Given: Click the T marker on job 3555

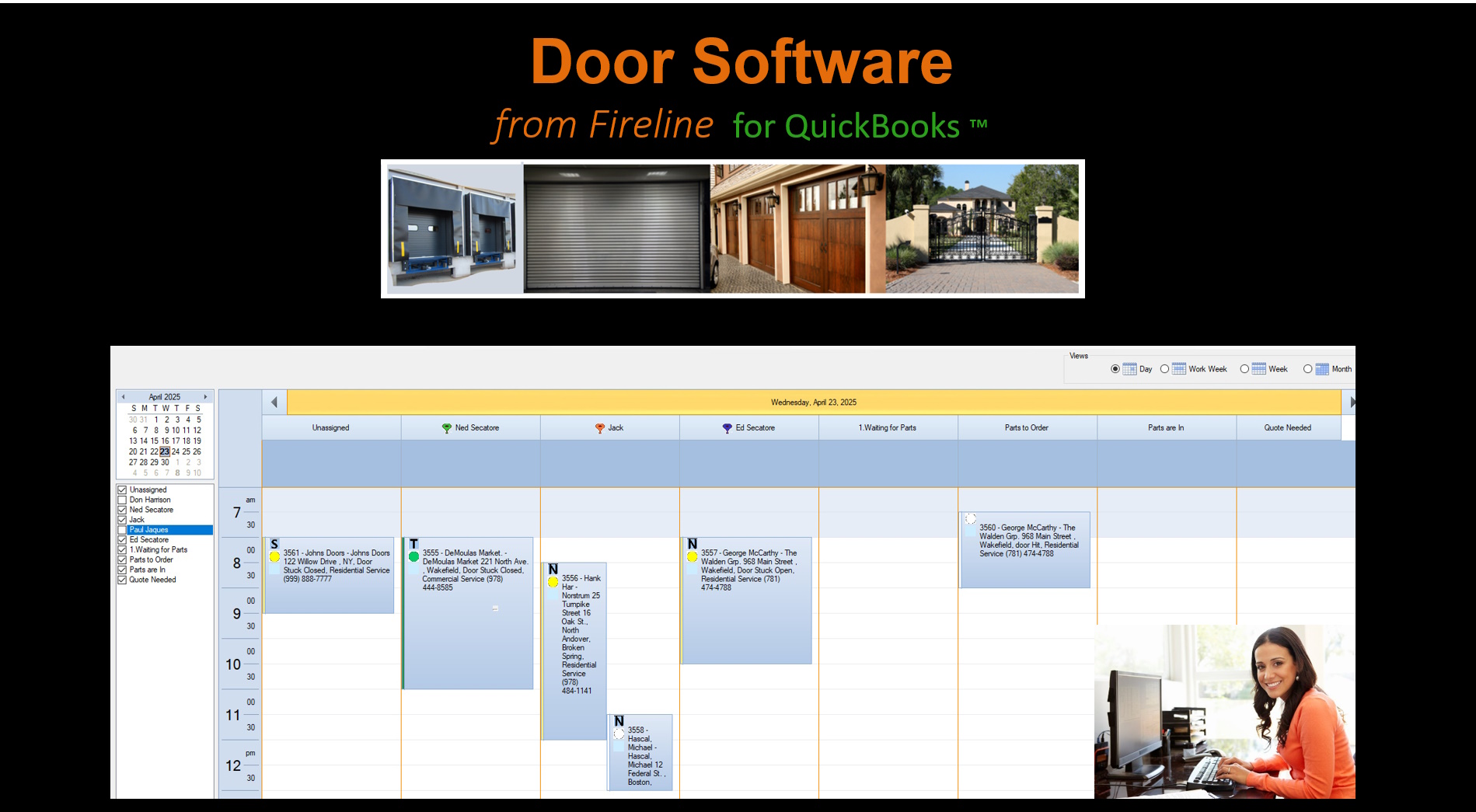Looking at the screenshot, I should click(x=413, y=544).
